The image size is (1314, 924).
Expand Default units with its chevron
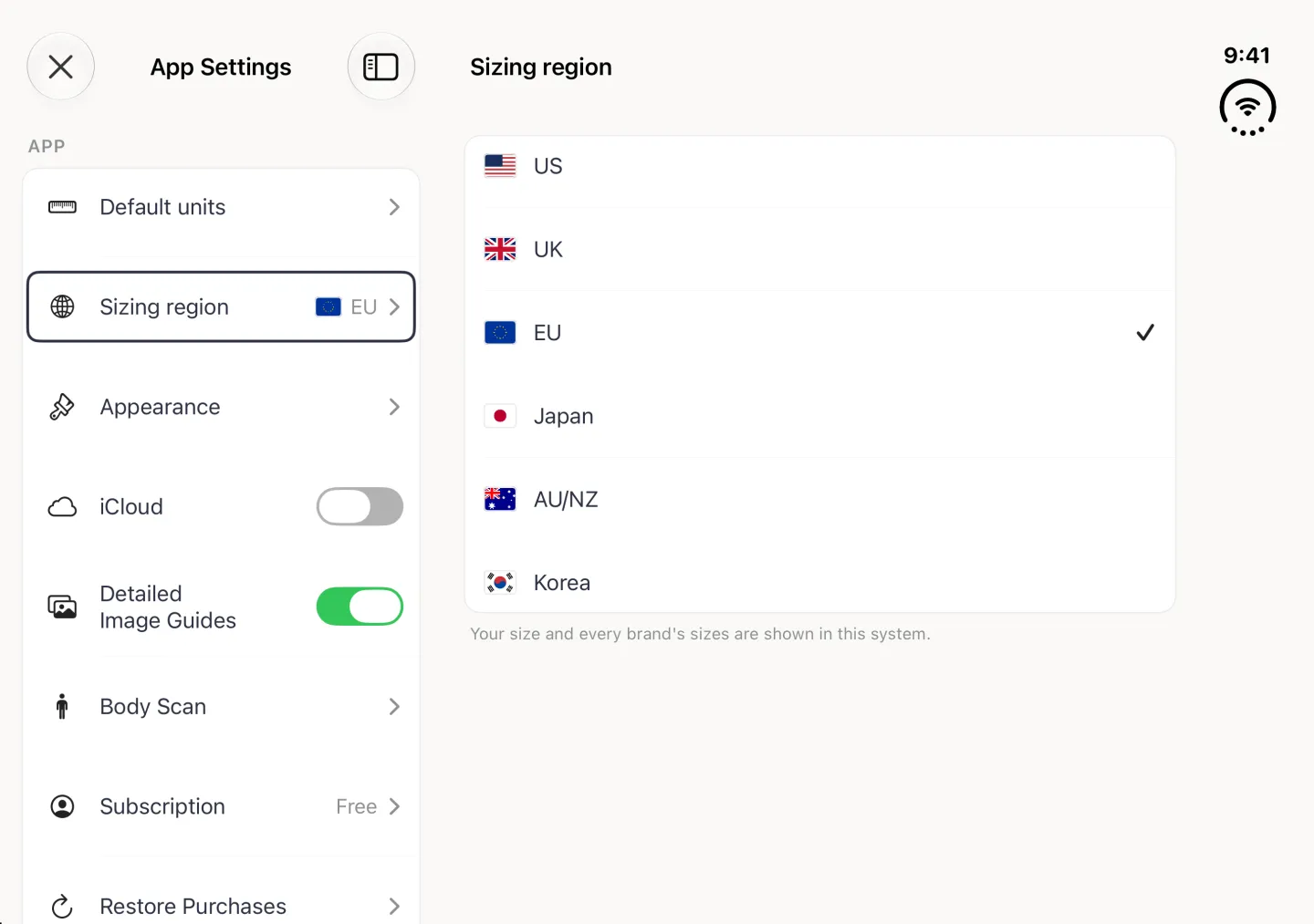pos(394,207)
